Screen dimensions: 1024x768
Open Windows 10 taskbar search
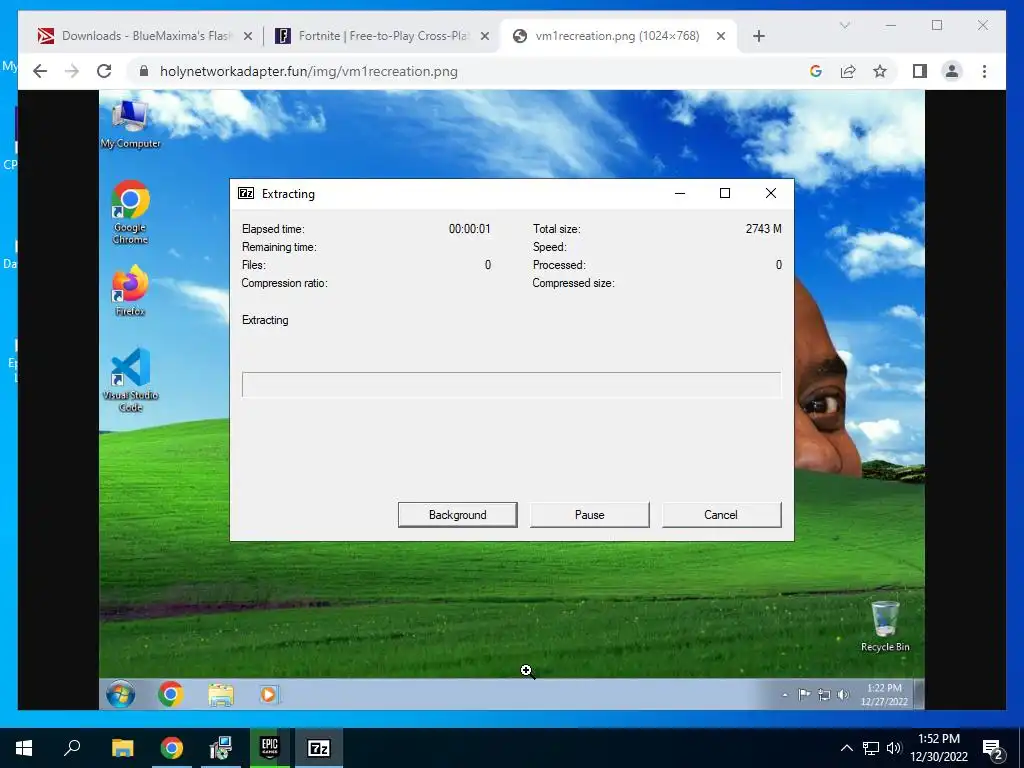[x=72, y=748]
